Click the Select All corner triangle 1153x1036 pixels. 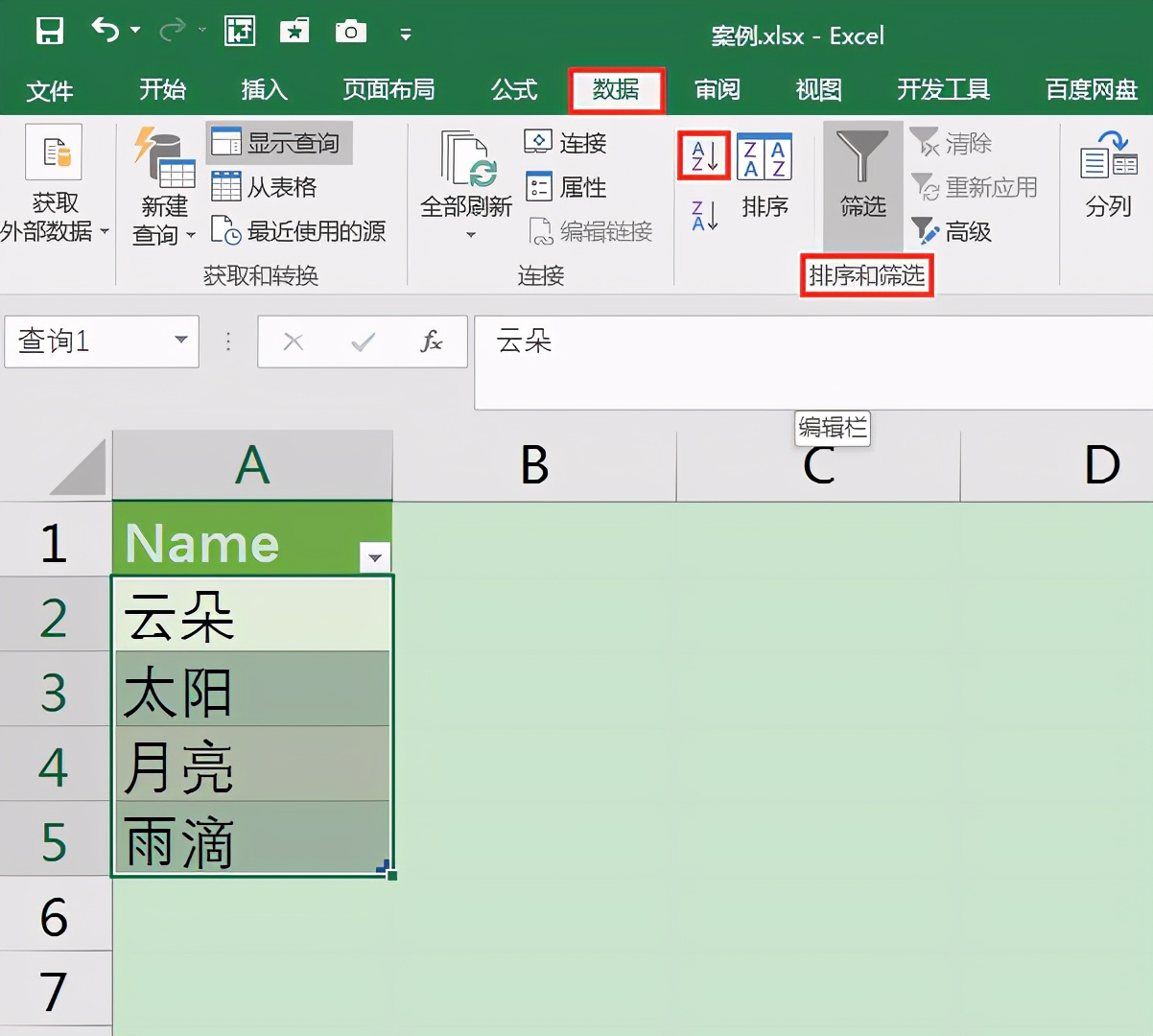(77, 467)
